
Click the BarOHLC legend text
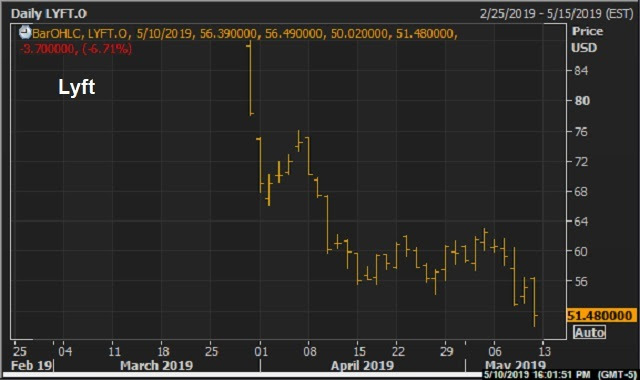(x=244, y=33)
